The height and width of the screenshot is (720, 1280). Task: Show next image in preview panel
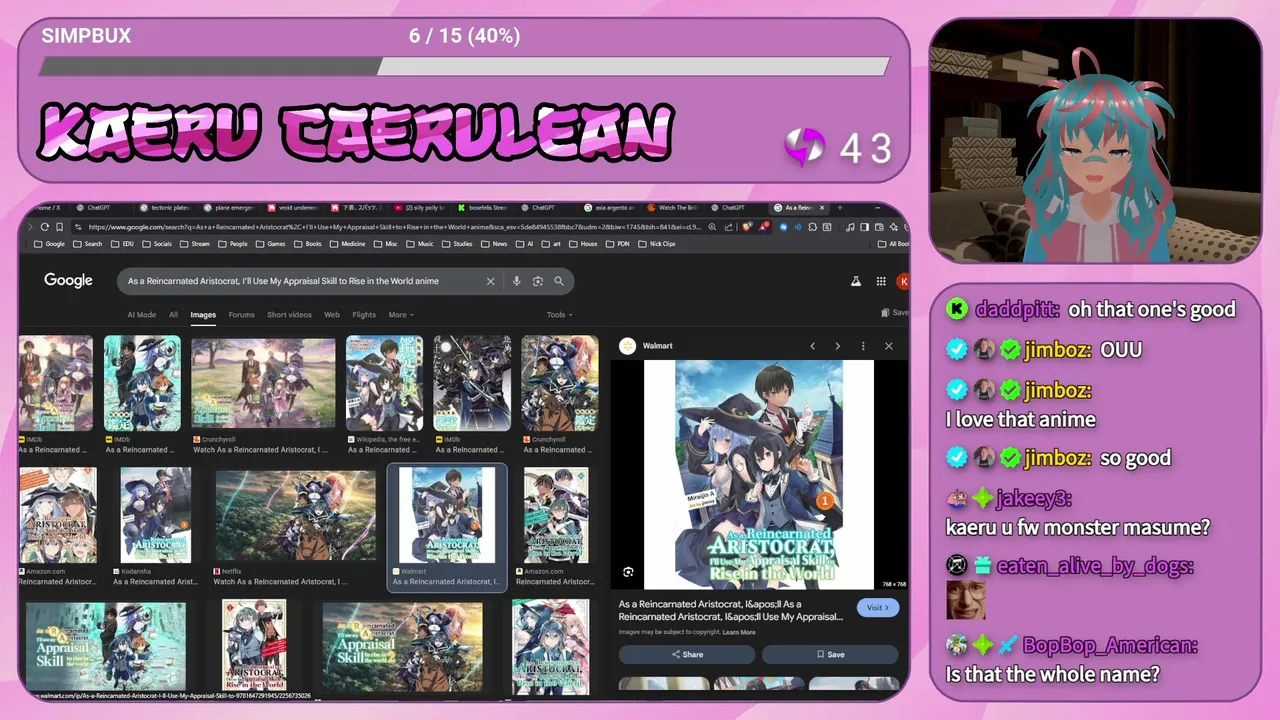(838, 346)
